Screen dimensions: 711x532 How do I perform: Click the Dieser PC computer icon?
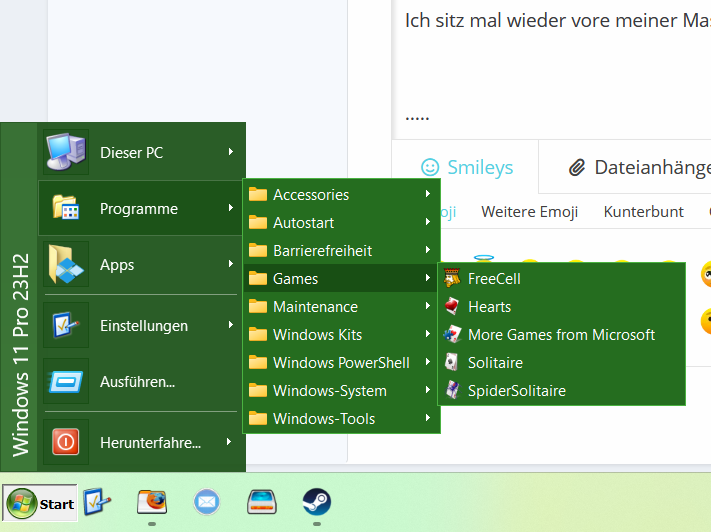(x=66, y=151)
